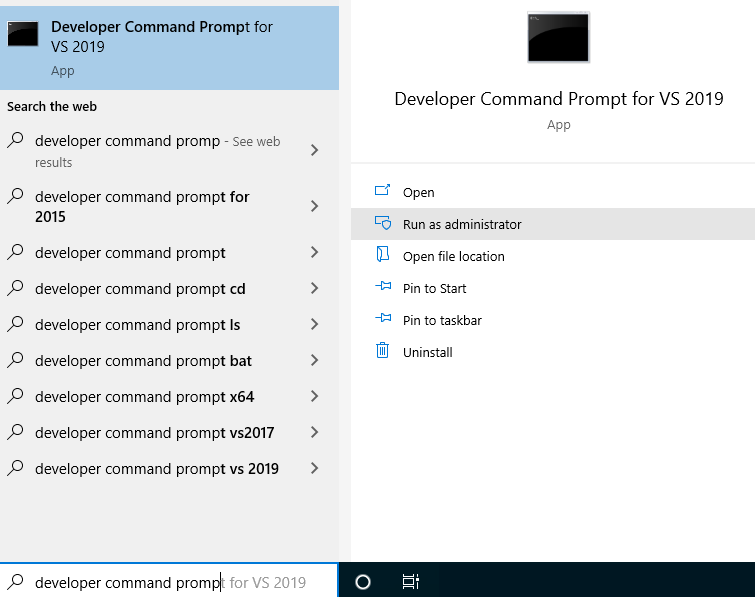The width and height of the screenshot is (755, 597).
Task: Expand the 'developer command prompt cd' suggestion arrow
Action: pyautogui.click(x=314, y=288)
